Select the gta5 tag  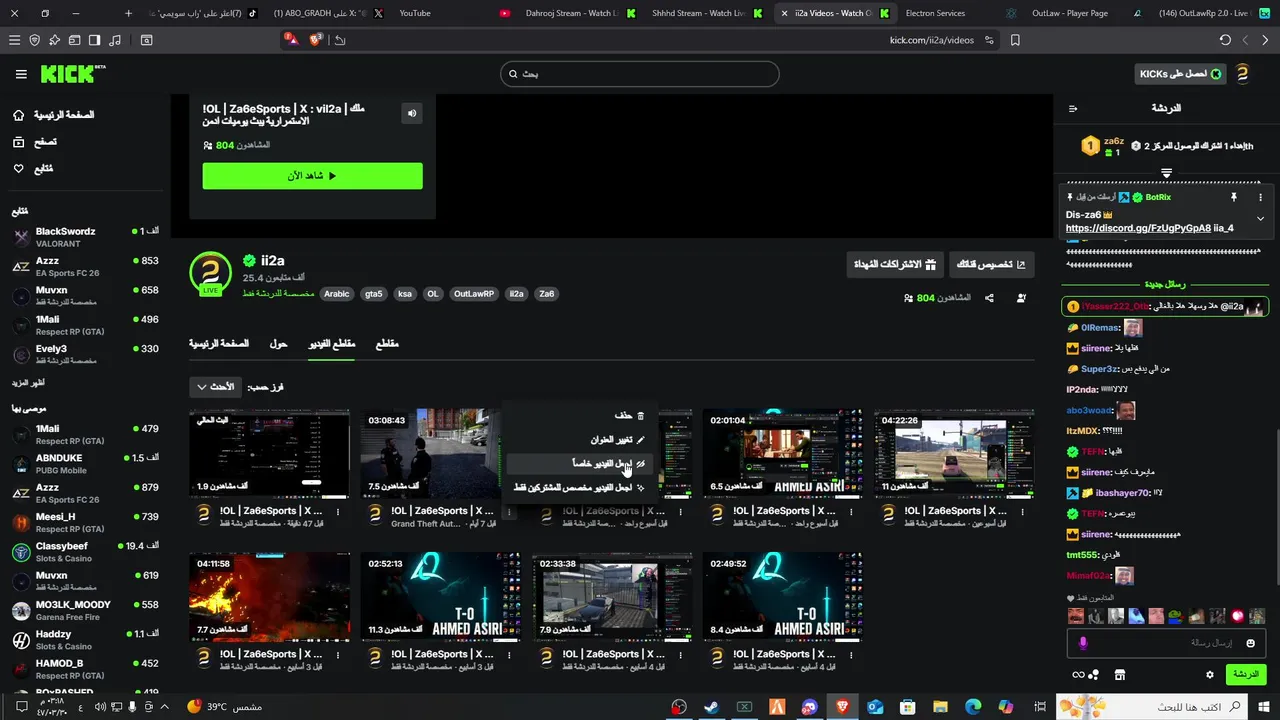tap(373, 294)
